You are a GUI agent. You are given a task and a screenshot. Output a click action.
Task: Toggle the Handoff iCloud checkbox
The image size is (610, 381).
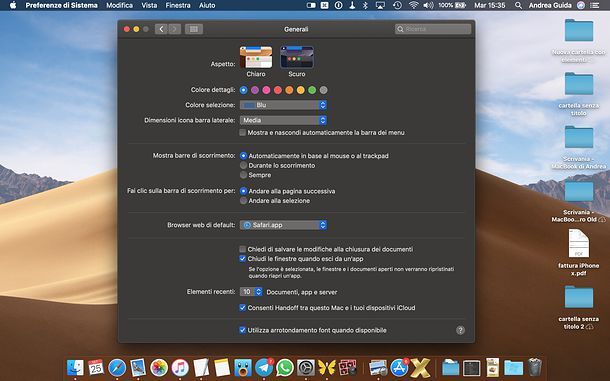pyautogui.click(x=242, y=308)
